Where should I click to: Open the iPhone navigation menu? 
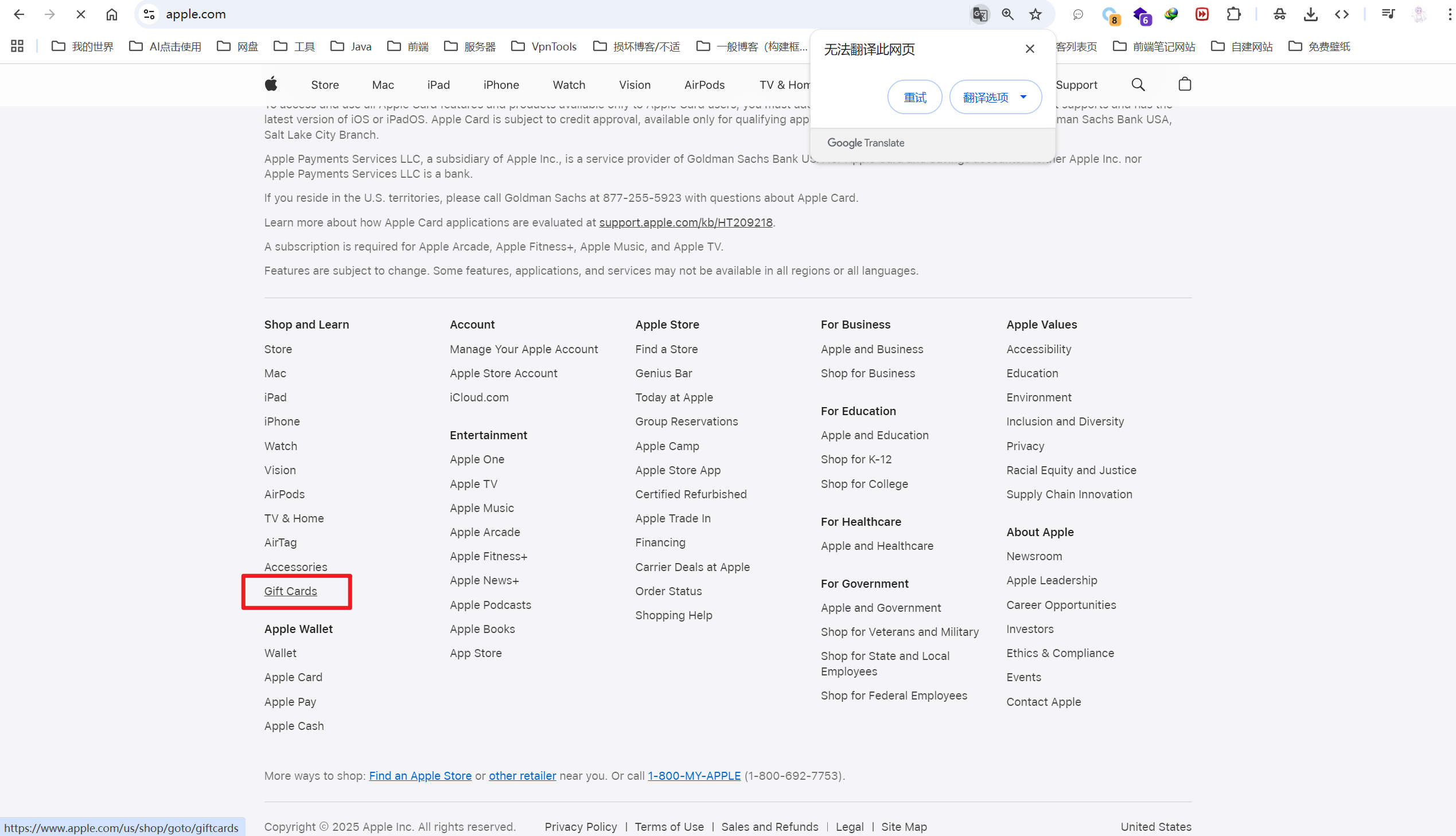[x=501, y=85]
